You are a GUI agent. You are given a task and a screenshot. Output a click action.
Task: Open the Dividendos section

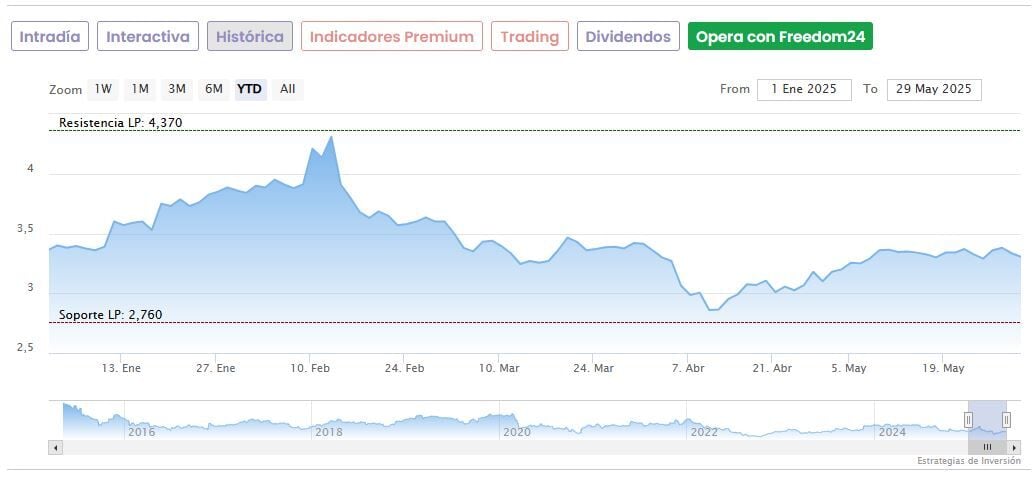click(628, 37)
